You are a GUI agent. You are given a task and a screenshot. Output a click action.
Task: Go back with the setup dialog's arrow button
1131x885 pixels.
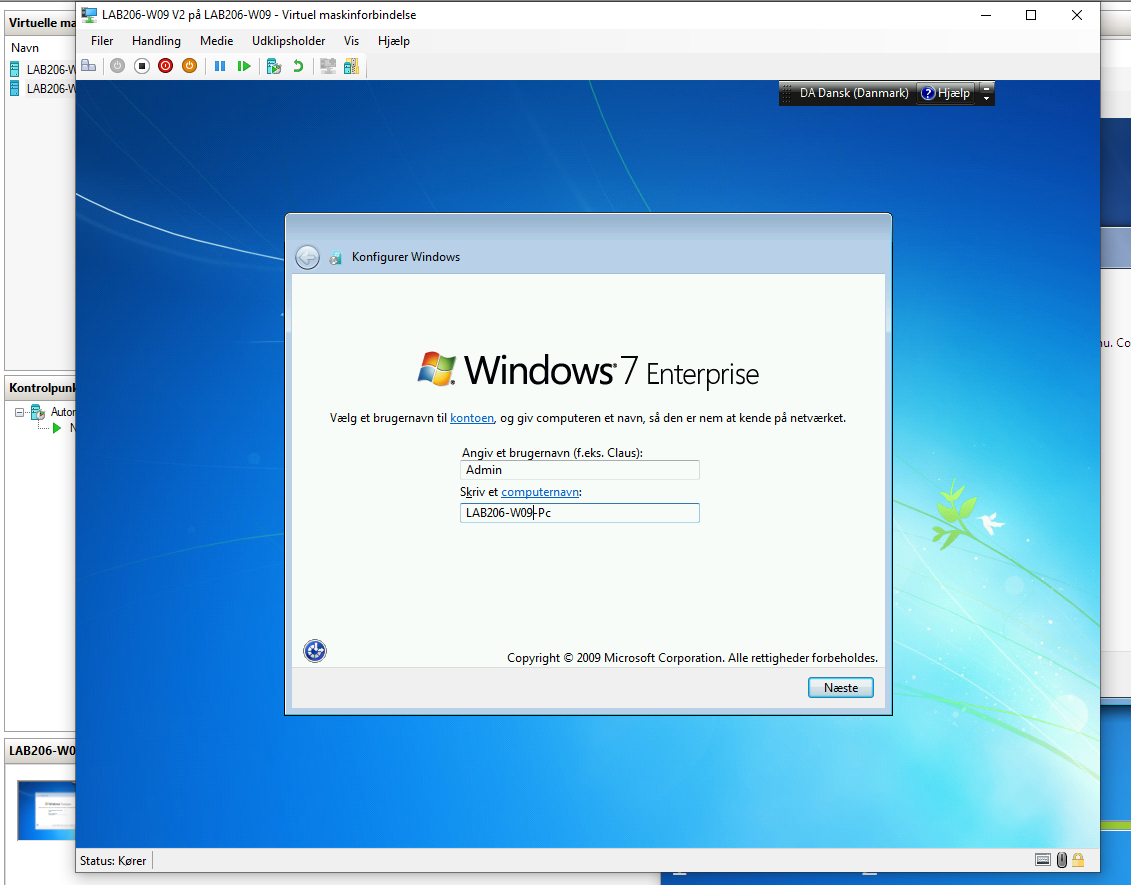307,257
